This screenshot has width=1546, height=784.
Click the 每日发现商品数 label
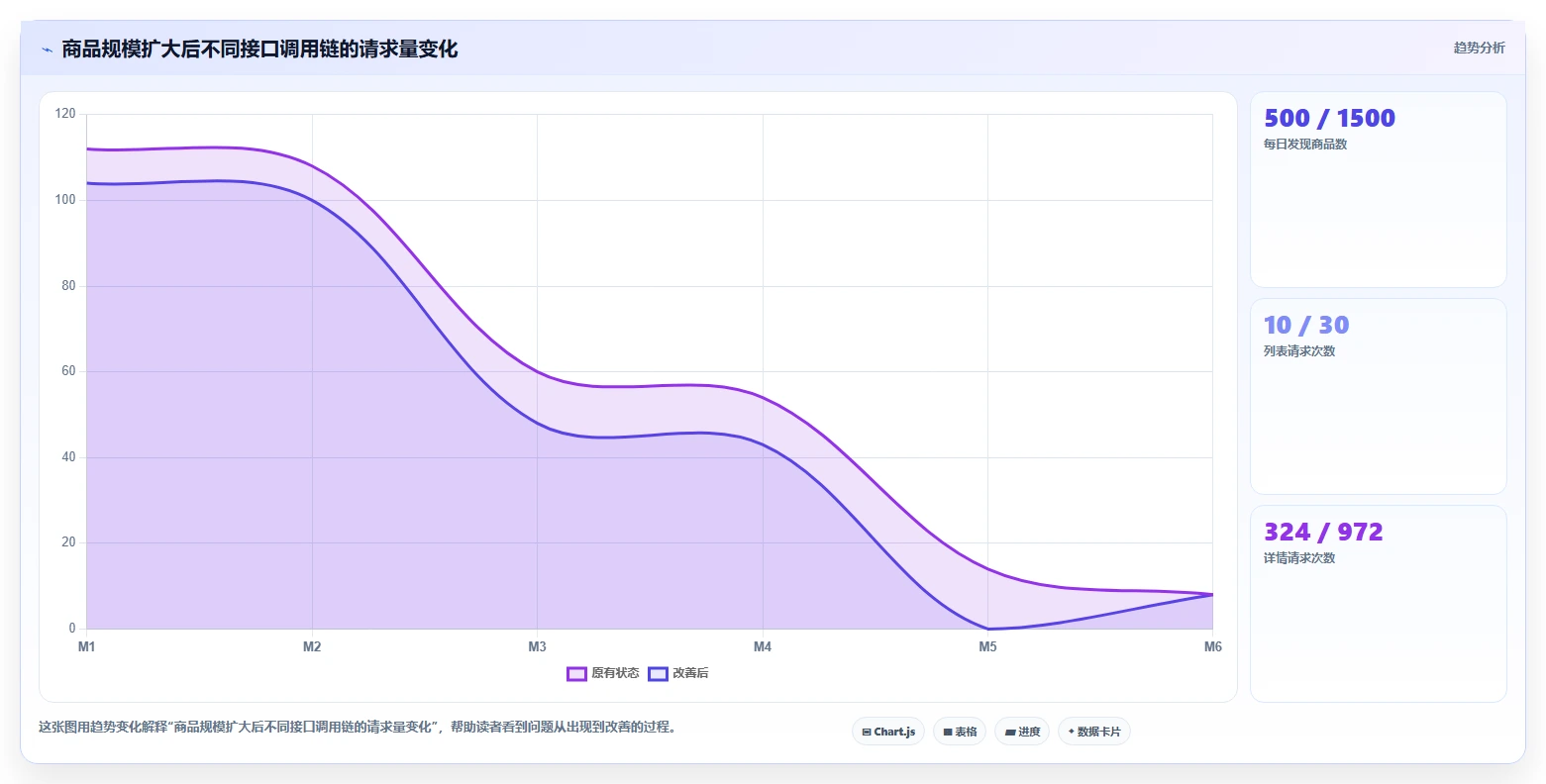pyautogui.click(x=1305, y=145)
